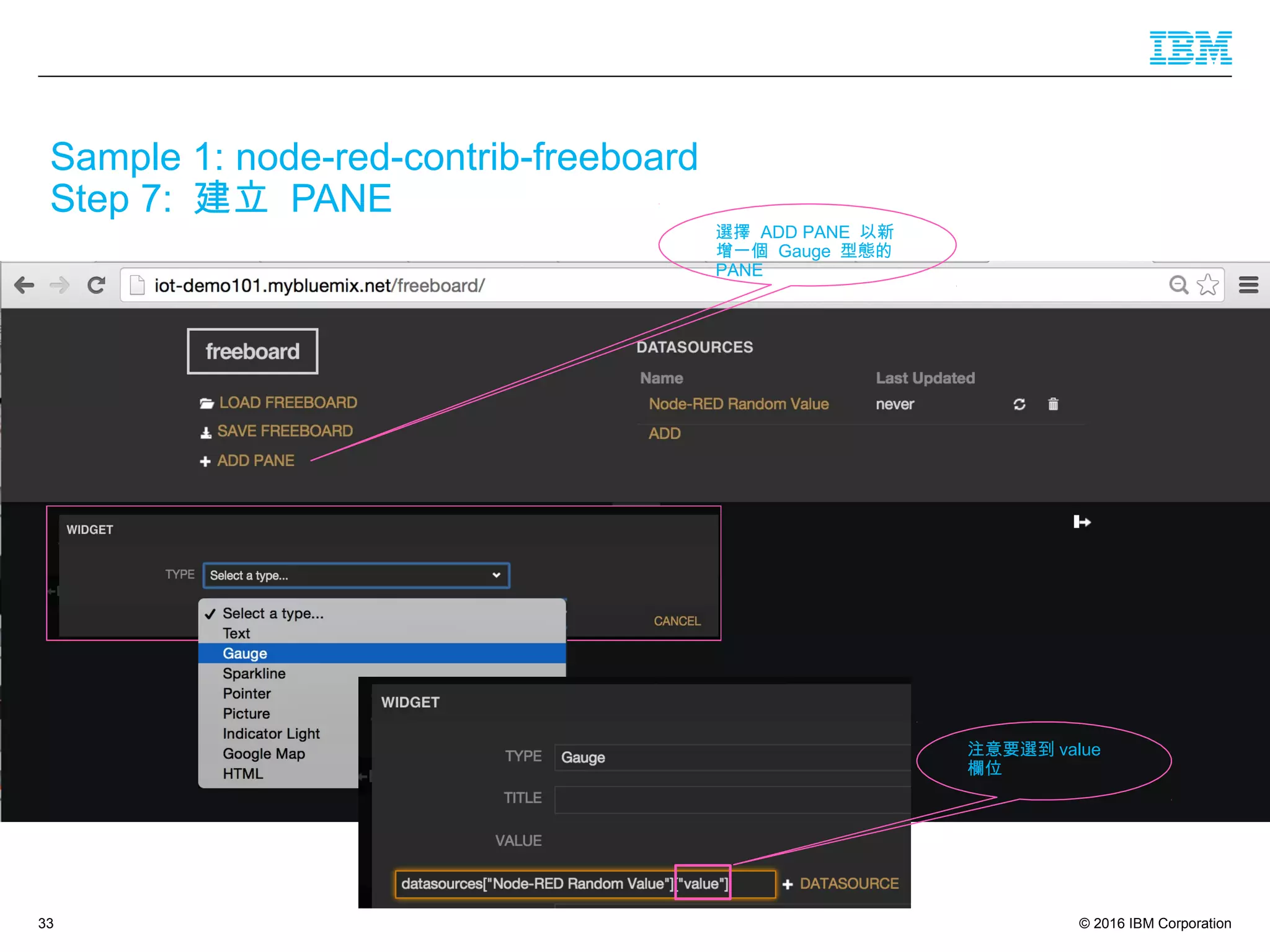Click the folder icon beside LOAD FREEBOARD

(x=206, y=403)
